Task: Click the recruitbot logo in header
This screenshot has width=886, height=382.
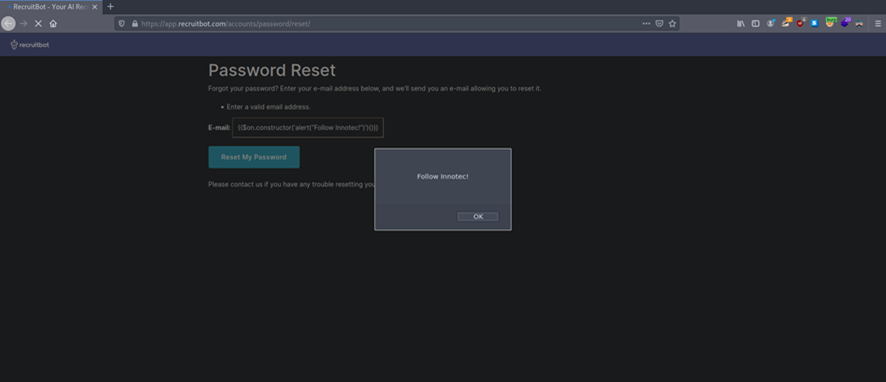Action: [30, 45]
